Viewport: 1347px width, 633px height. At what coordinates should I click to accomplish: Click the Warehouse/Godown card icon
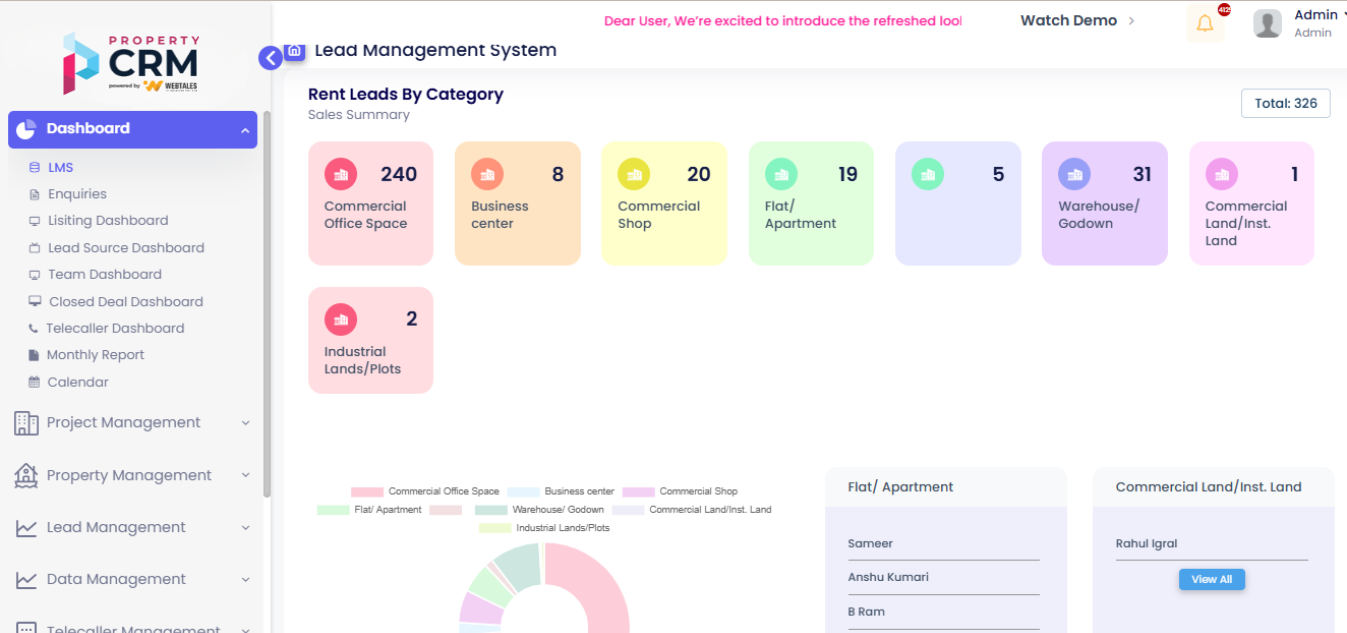click(1074, 174)
